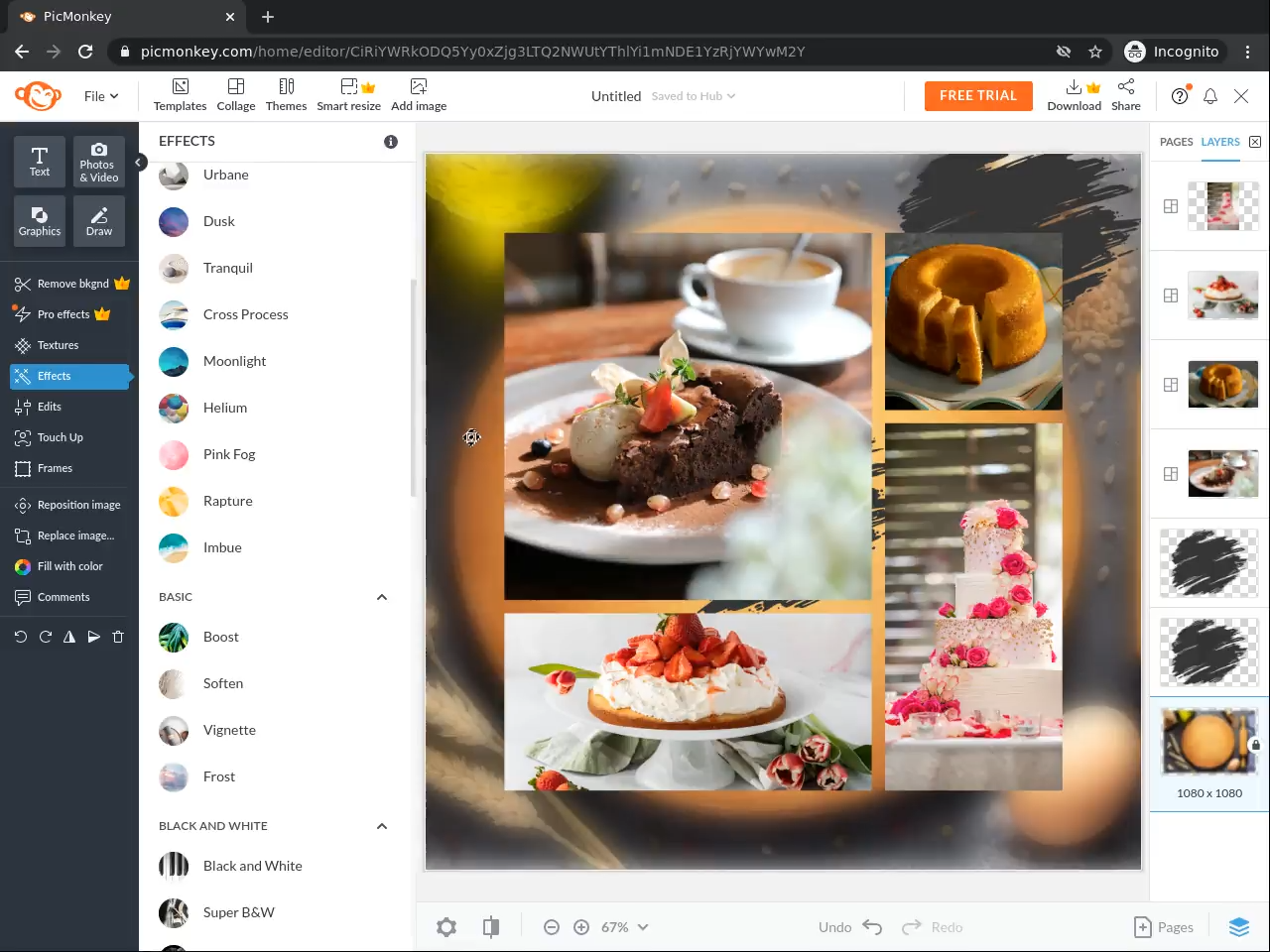Toggle the background layer lock

click(1255, 745)
